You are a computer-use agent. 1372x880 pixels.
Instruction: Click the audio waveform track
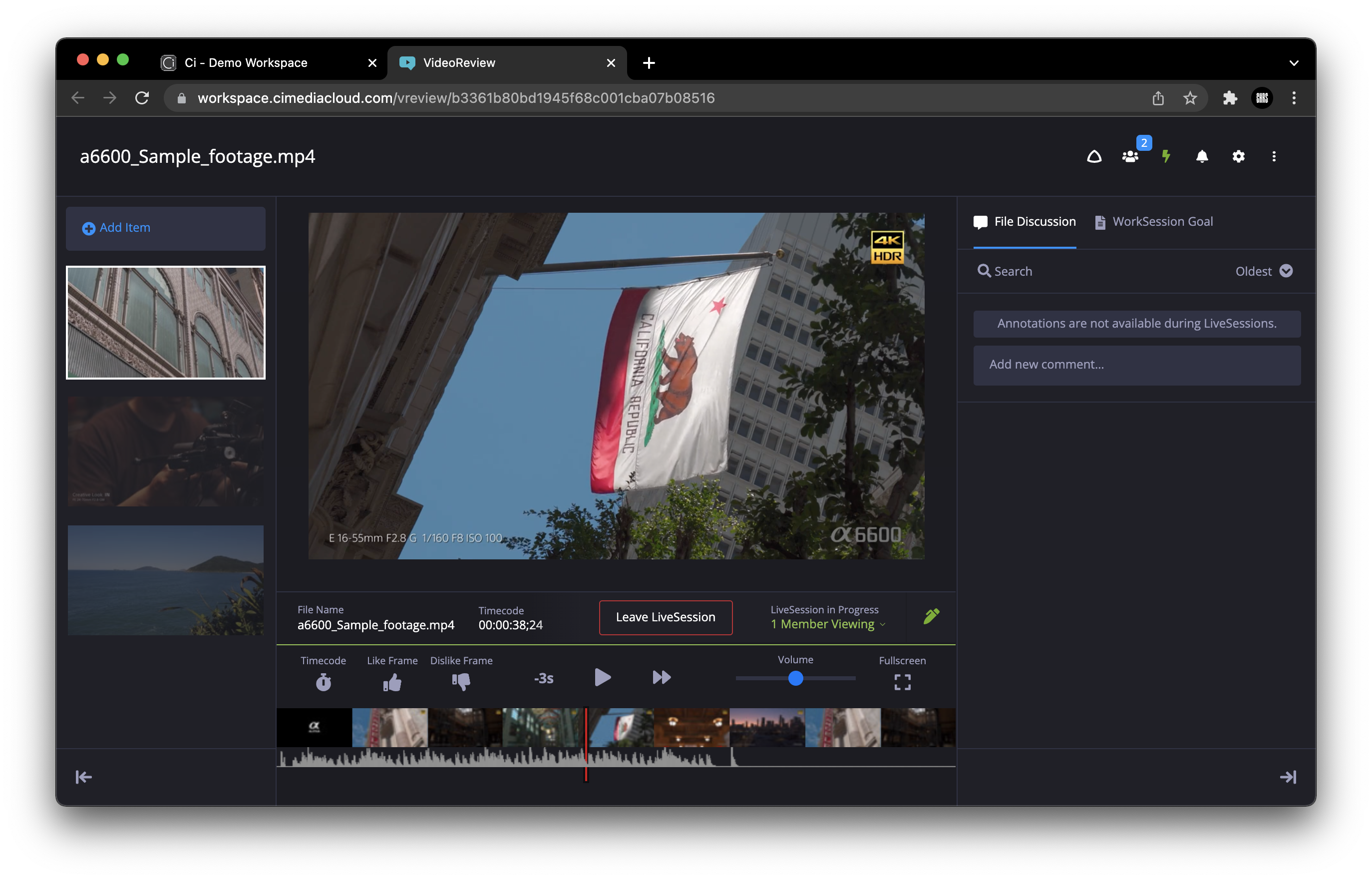point(616,757)
